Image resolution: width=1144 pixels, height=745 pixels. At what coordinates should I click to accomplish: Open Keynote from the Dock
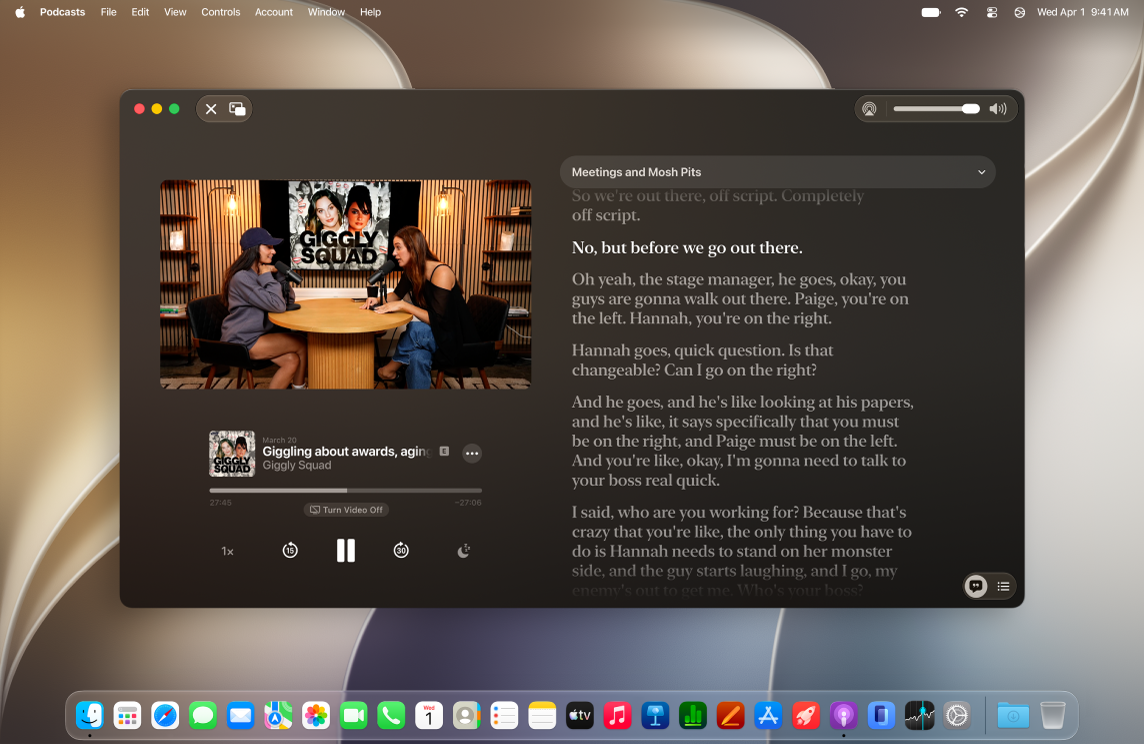pyautogui.click(x=655, y=716)
